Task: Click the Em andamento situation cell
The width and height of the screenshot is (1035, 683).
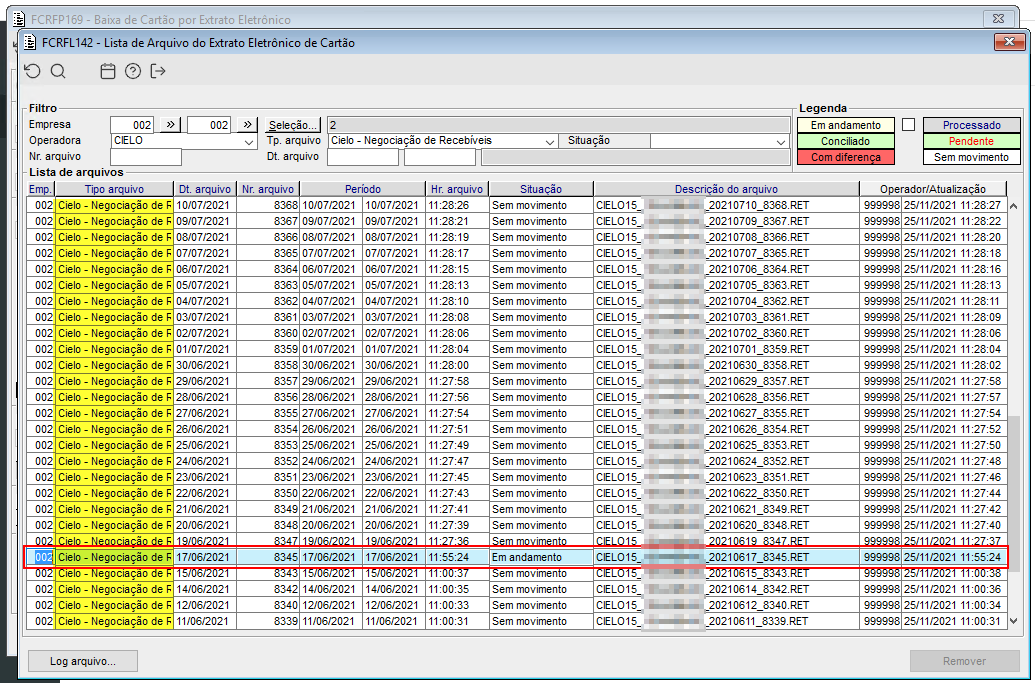Action: (x=541, y=557)
